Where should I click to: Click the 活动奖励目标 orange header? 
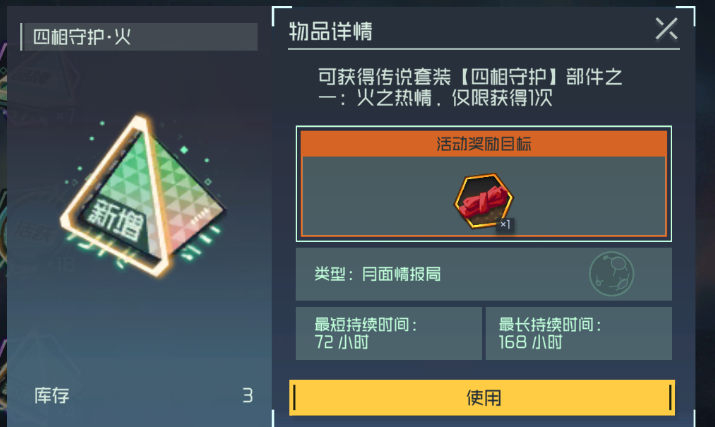click(484, 144)
